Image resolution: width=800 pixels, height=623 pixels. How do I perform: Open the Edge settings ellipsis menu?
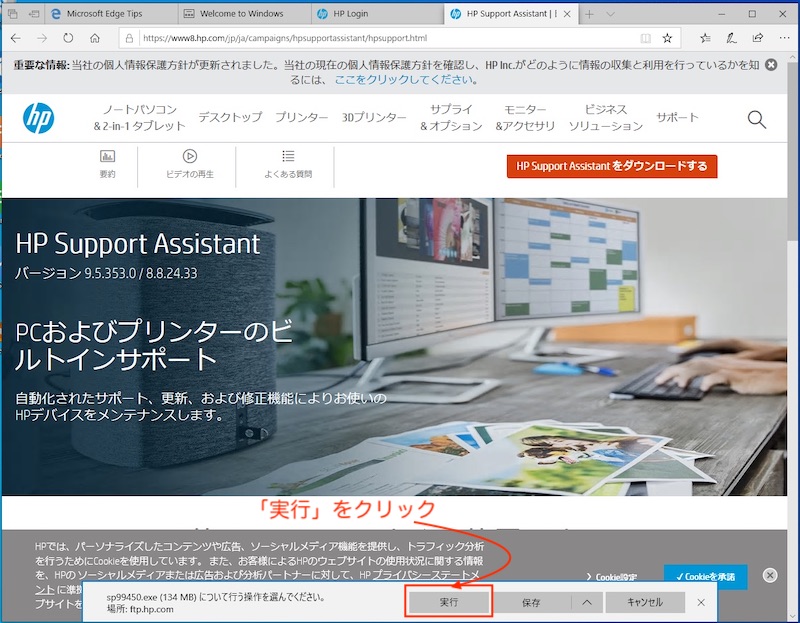[x=784, y=38]
